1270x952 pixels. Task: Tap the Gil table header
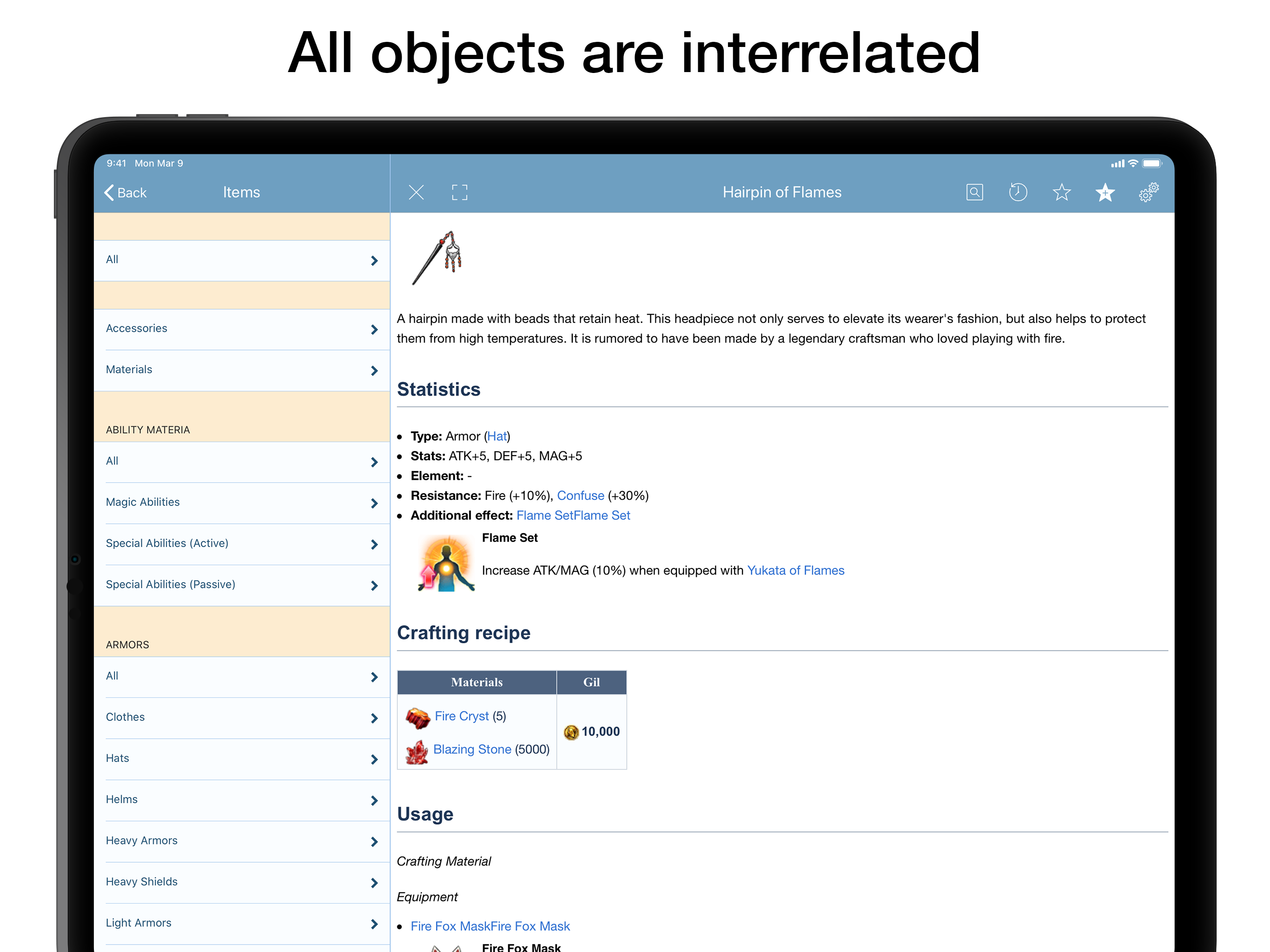(x=591, y=682)
